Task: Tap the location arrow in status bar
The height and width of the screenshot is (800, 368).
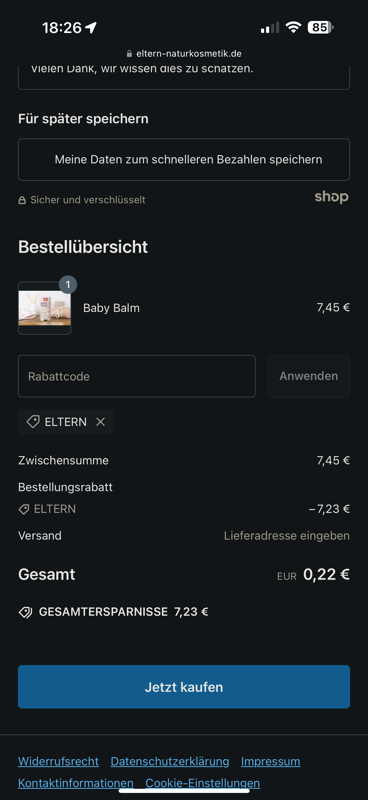Action: tap(91, 28)
